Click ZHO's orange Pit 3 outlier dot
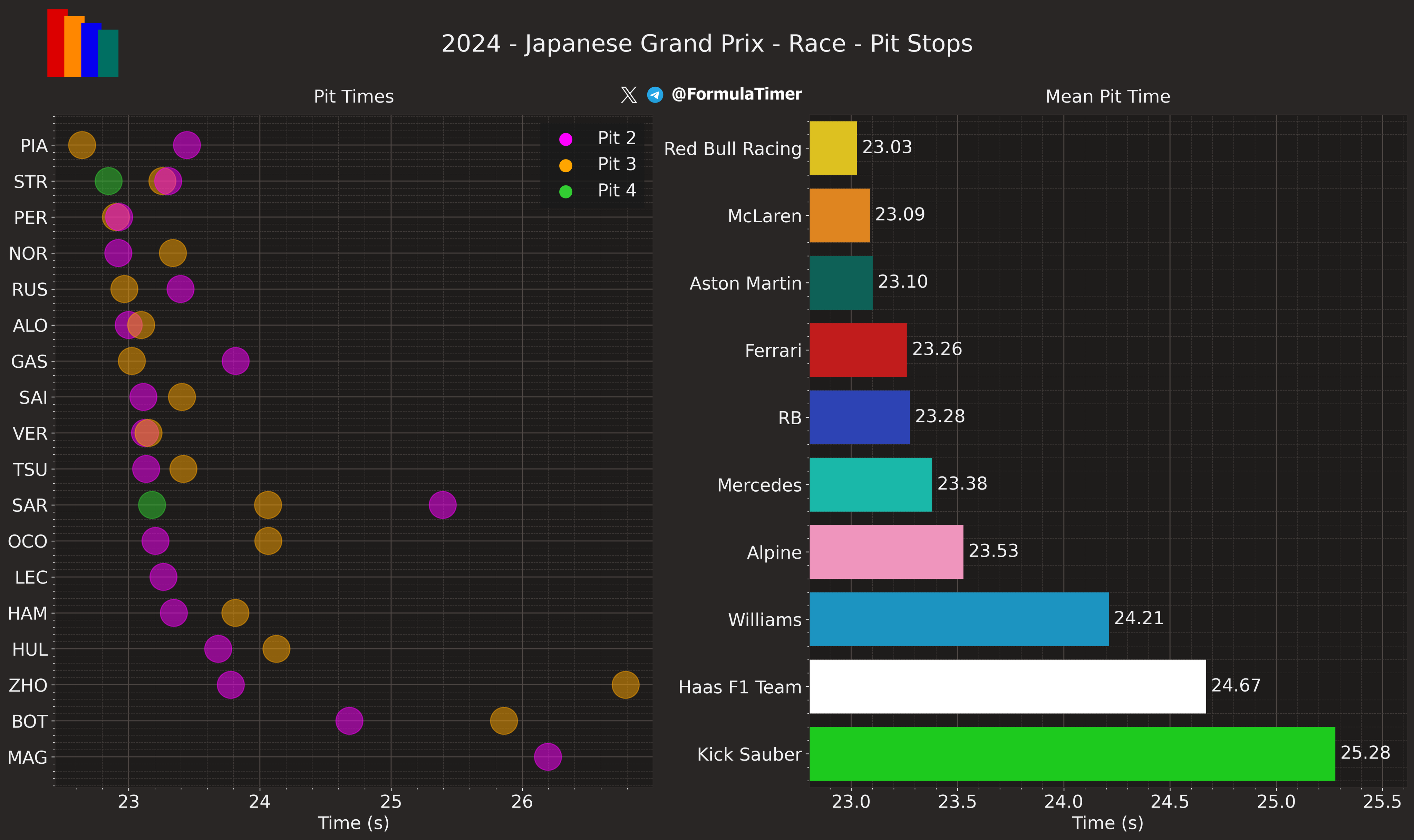 [x=625, y=685]
